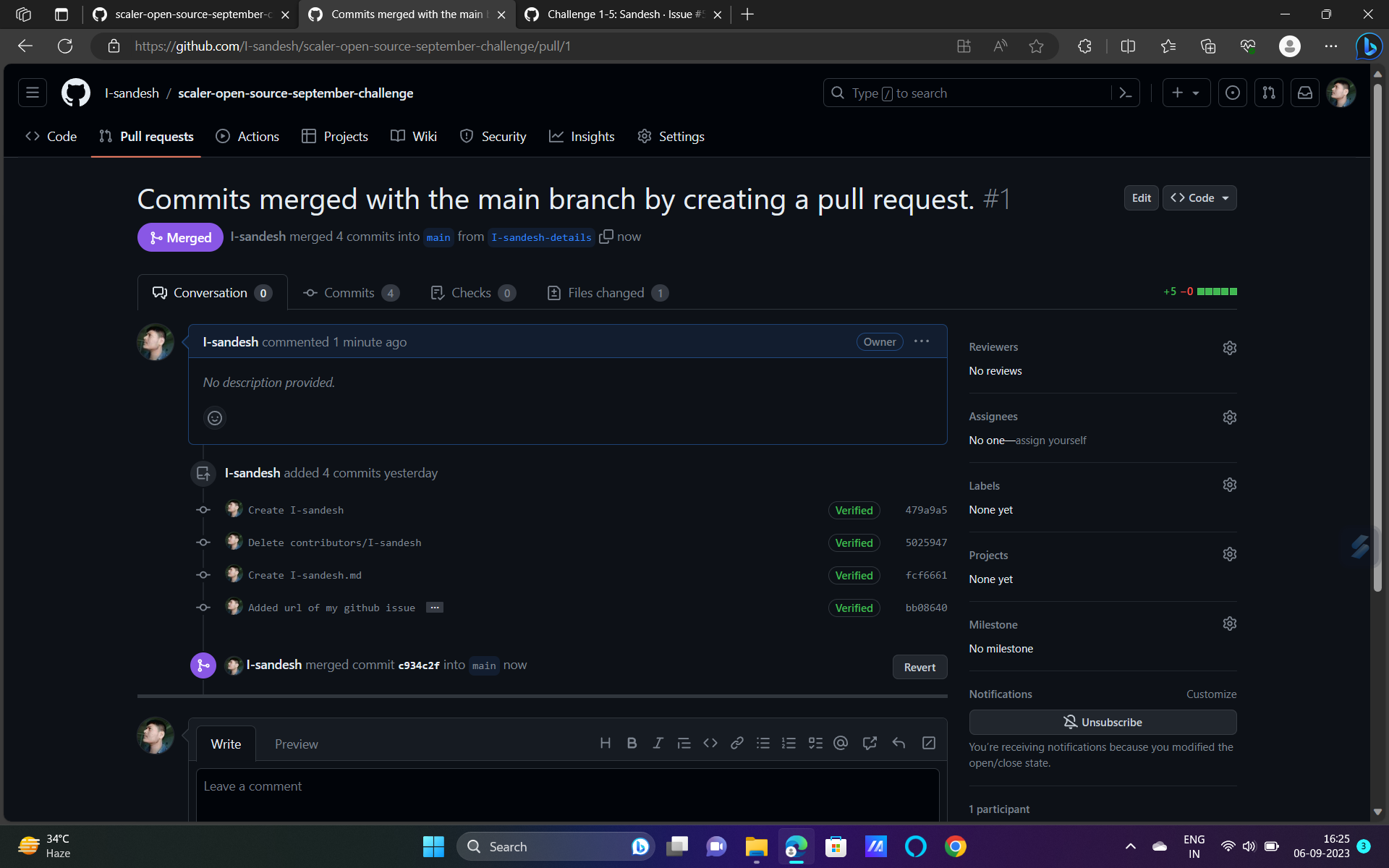Viewport: 1389px width, 868px height.
Task: Open the create new plus dropdown
Action: [1186, 93]
